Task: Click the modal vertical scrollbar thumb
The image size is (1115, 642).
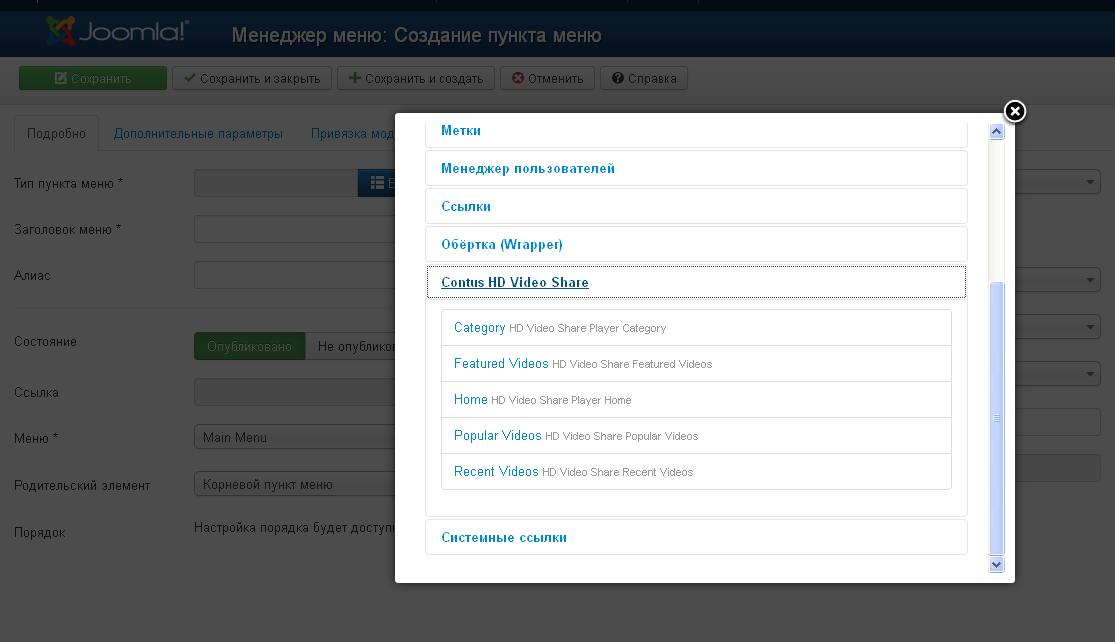Action: point(996,418)
